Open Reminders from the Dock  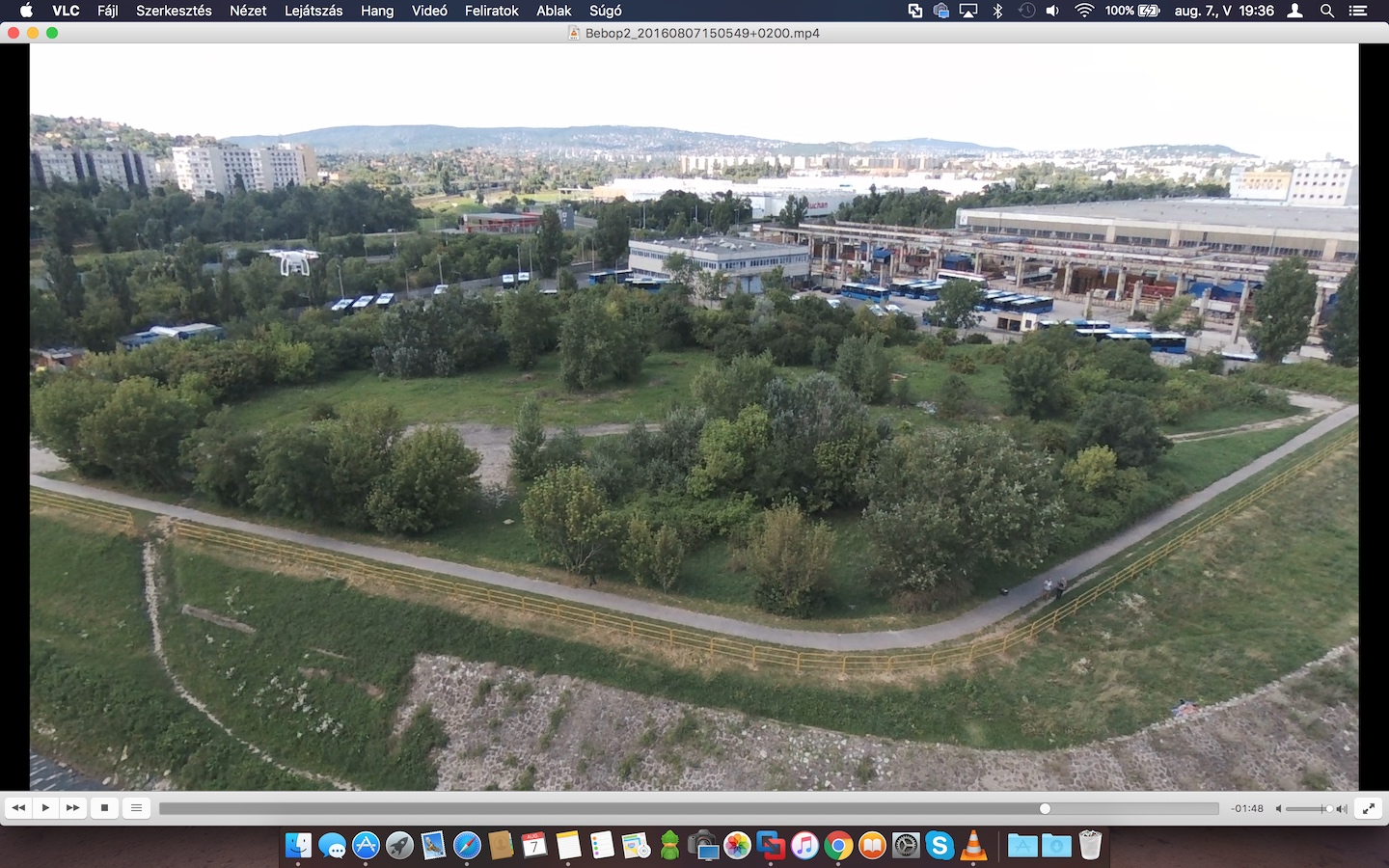[602, 846]
